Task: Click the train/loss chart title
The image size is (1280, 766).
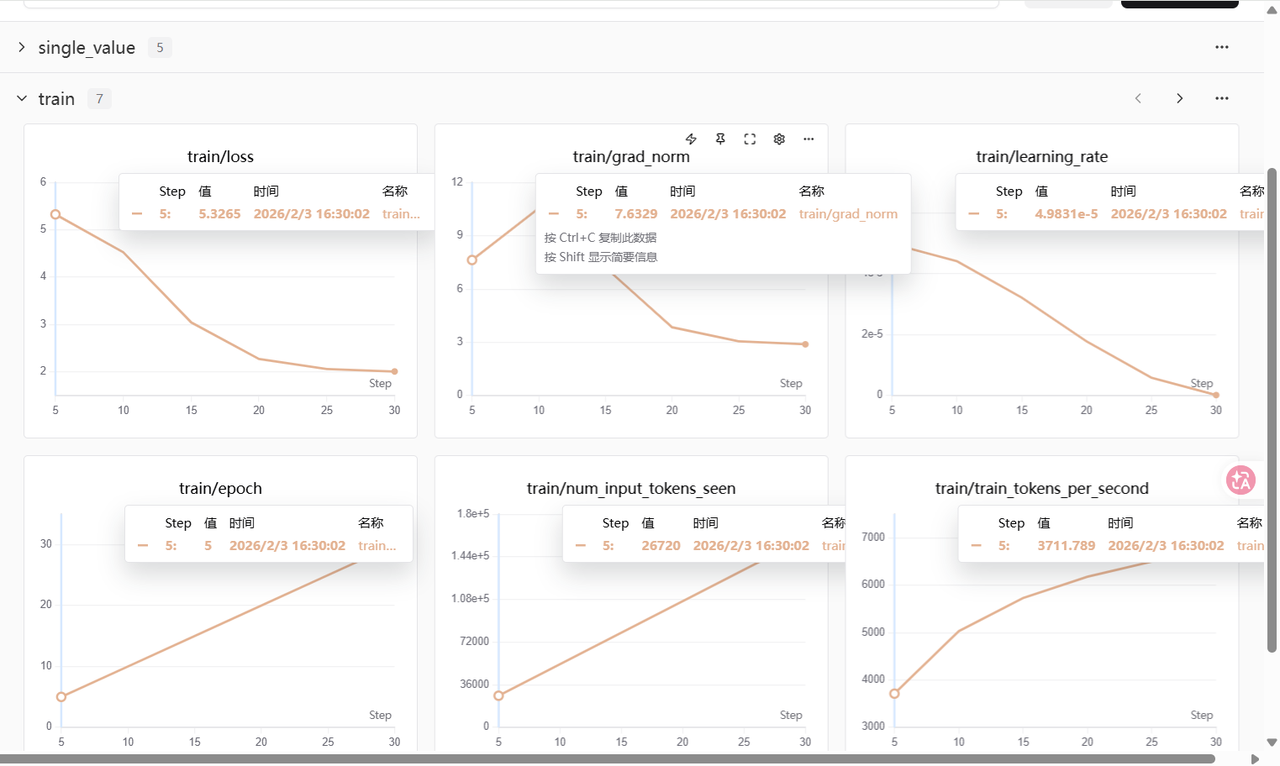Action: (x=220, y=157)
